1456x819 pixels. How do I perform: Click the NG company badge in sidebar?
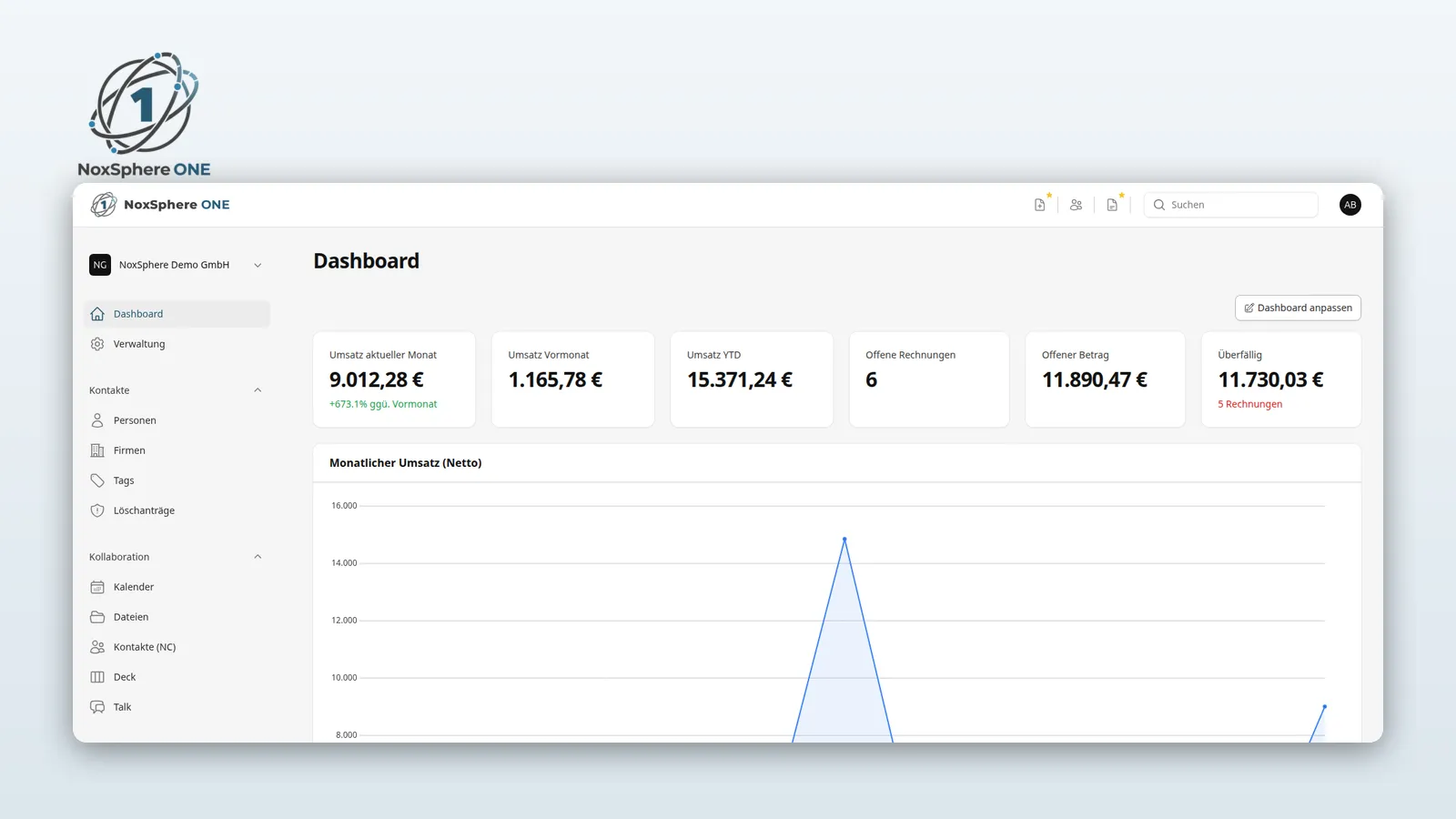tap(100, 265)
